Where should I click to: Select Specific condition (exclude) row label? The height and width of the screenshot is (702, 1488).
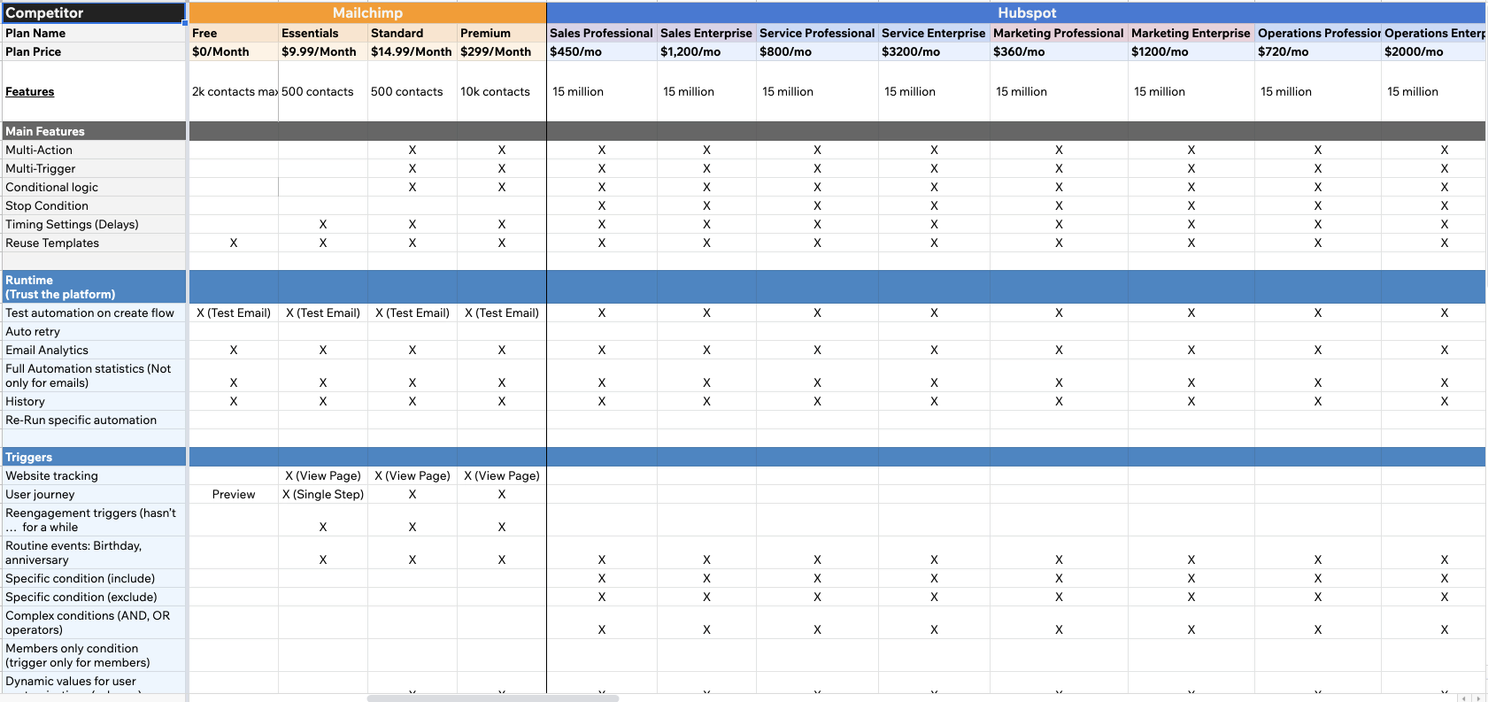coord(93,597)
